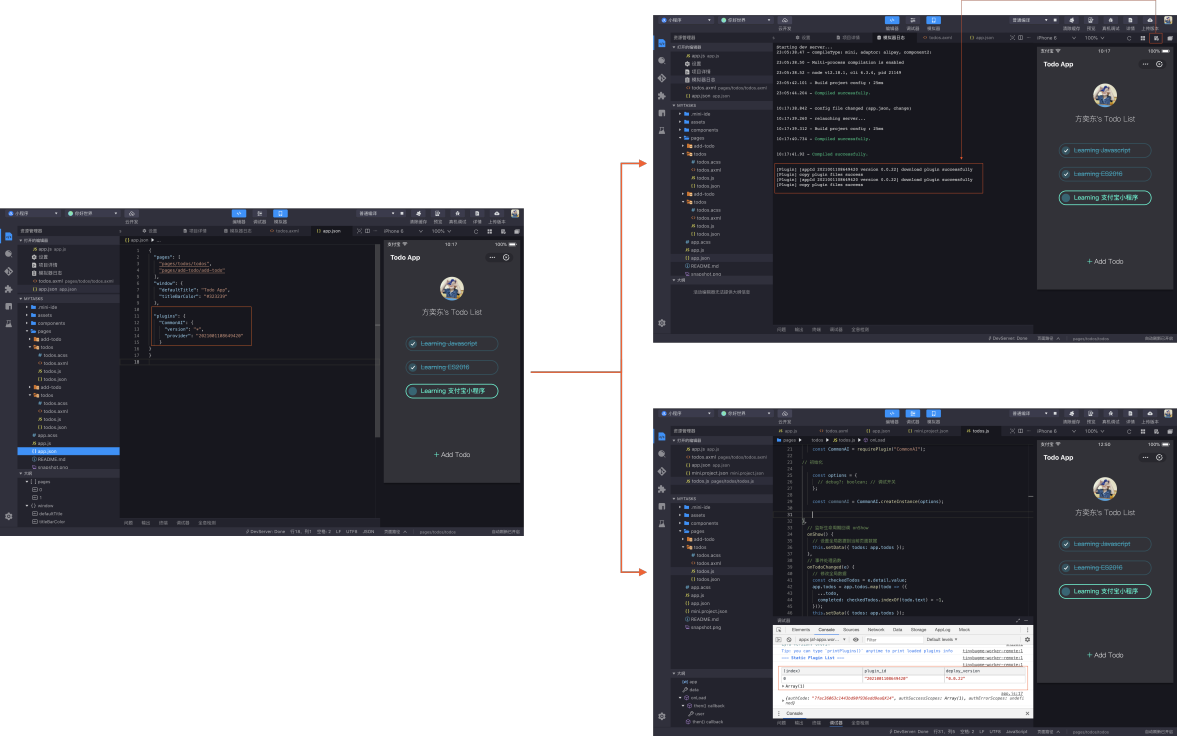Screen dimensions: 1177x736
Task: Uncheck Learning Javascript in simulator beside app.json editor
Action: (x=412, y=344)
